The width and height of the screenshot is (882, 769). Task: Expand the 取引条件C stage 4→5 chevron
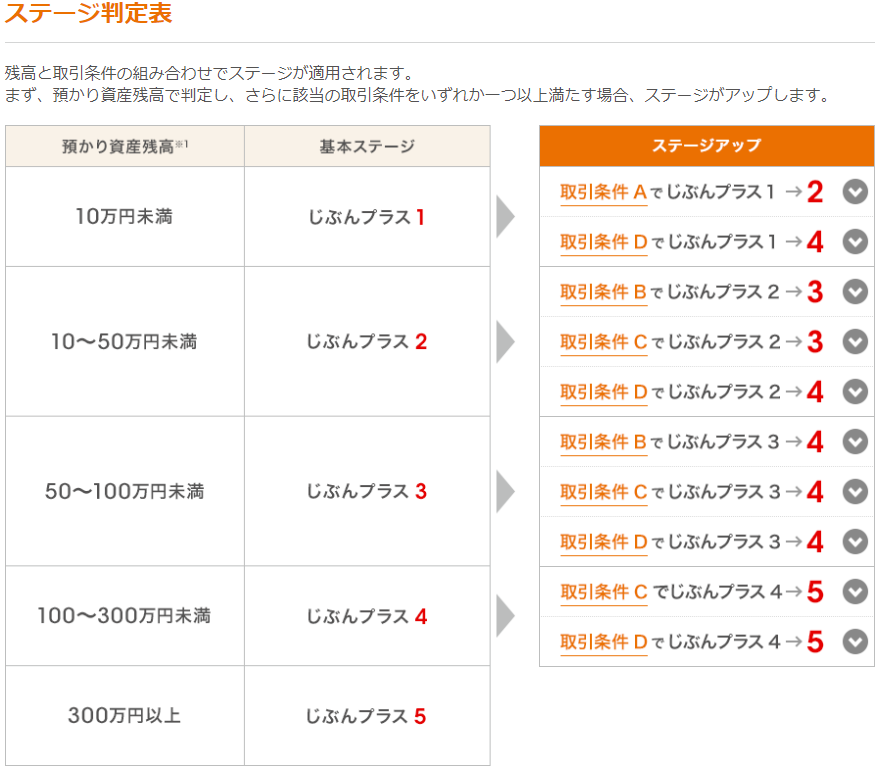coord(854,592)
